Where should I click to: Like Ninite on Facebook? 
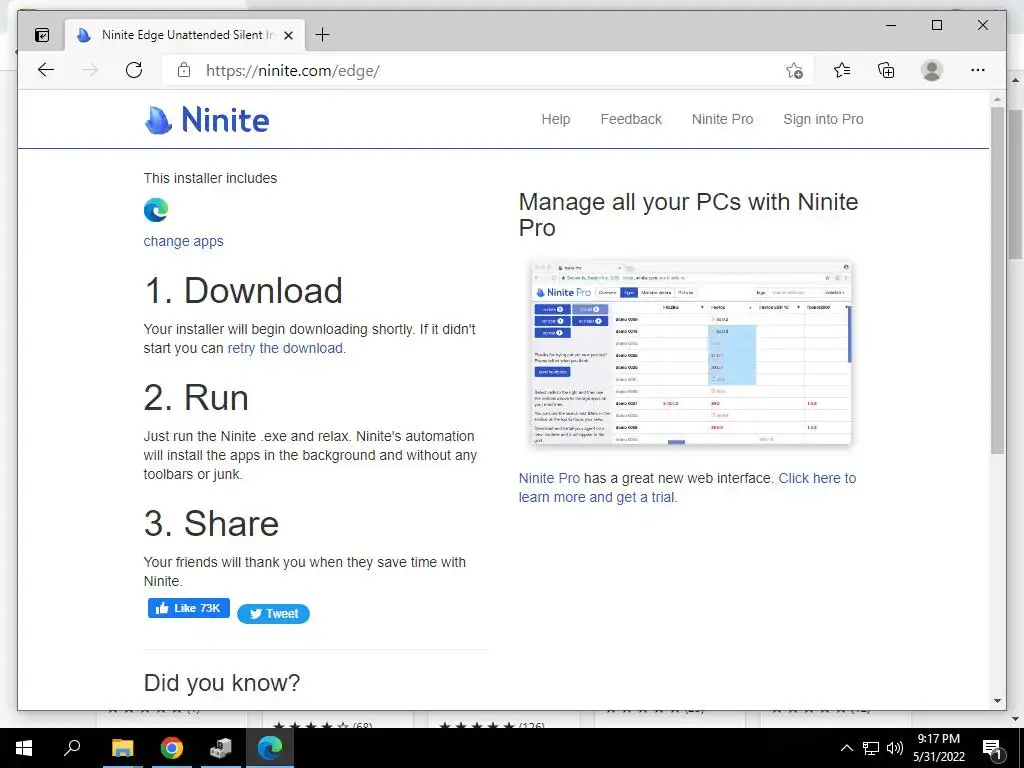pyautogui.click(x=189, y=608)
